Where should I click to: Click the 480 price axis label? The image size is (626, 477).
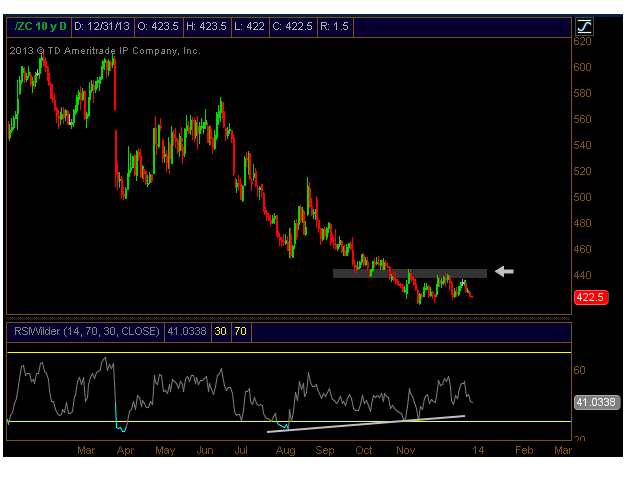click(582, 223)
